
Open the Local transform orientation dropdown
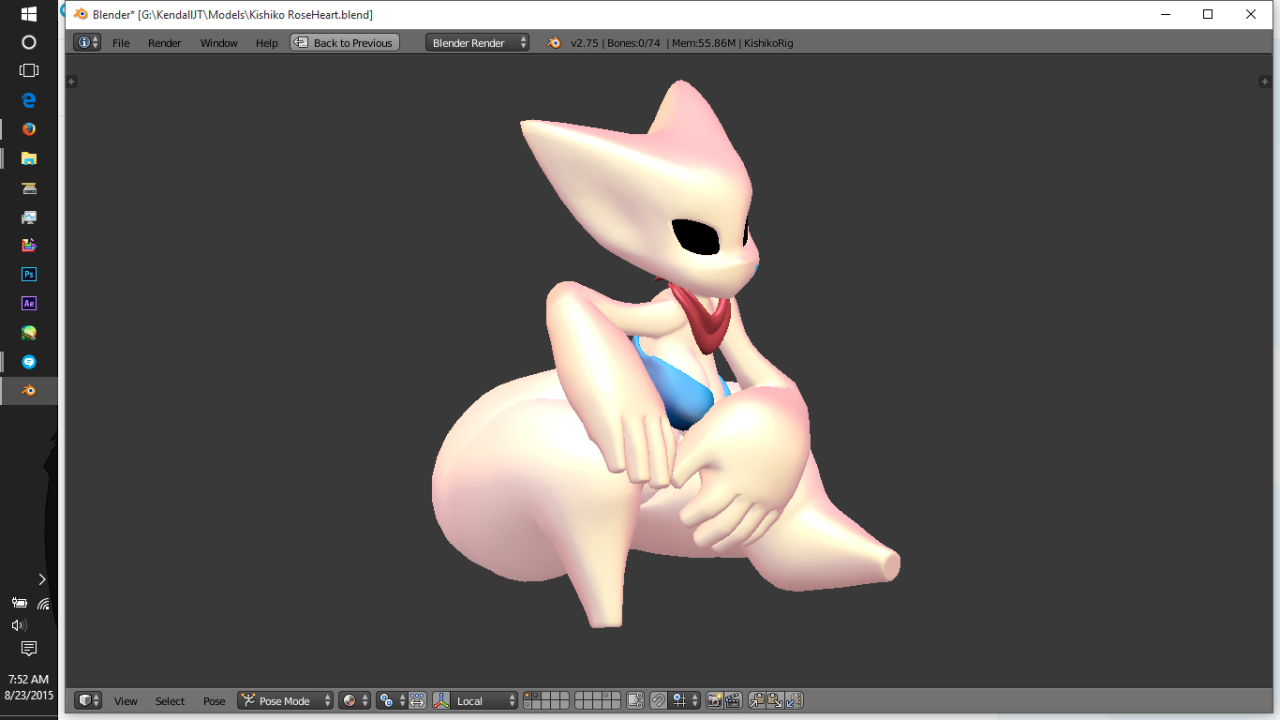(485, 701)
